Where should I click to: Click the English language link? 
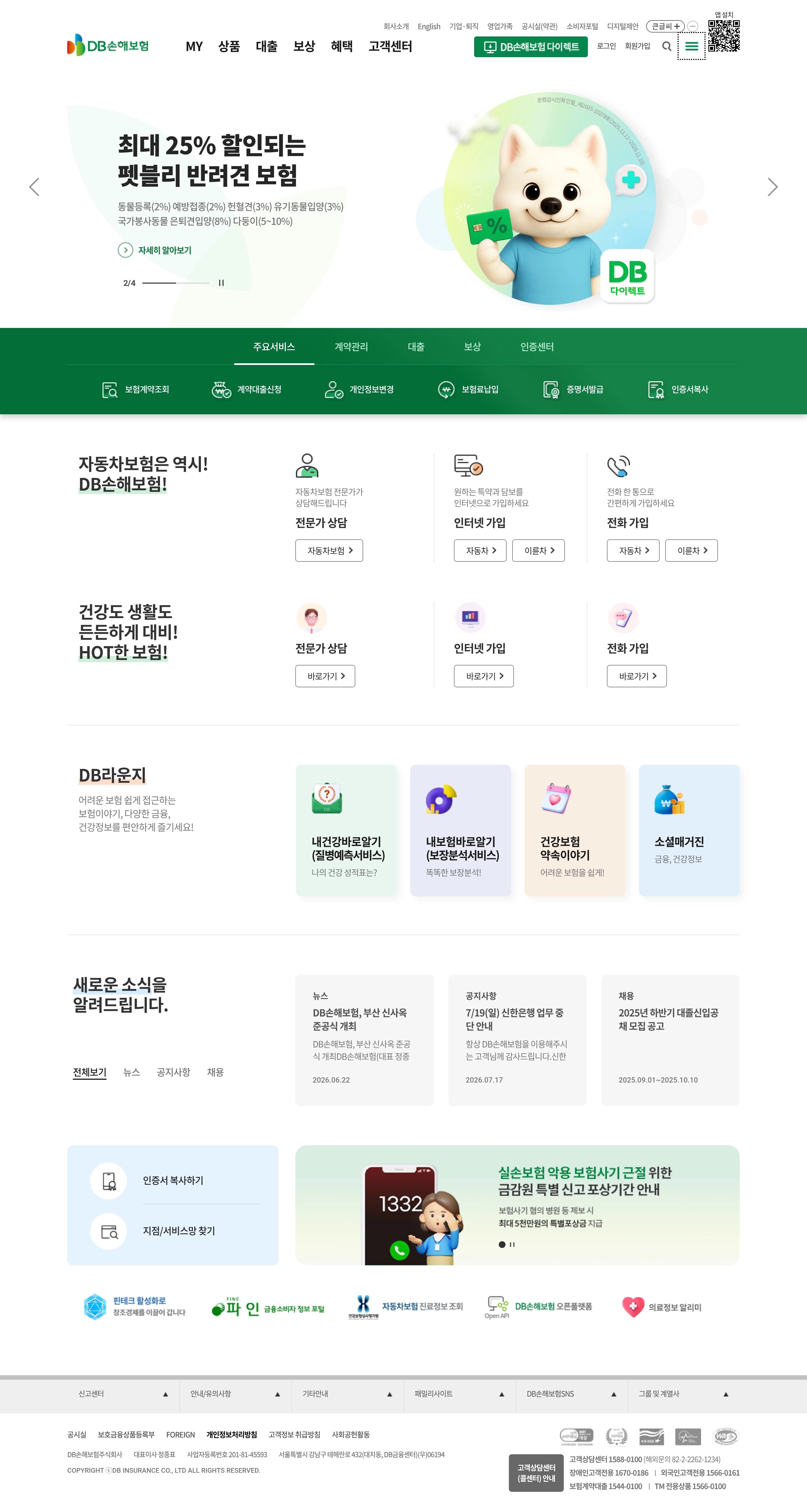(429, 26)
